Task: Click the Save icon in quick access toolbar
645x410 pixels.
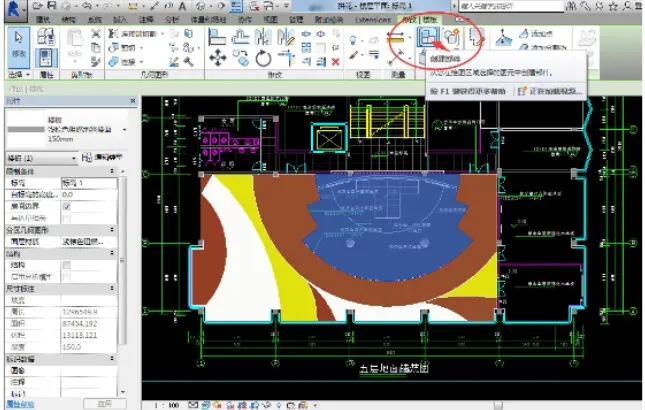Action: [51, 5]
